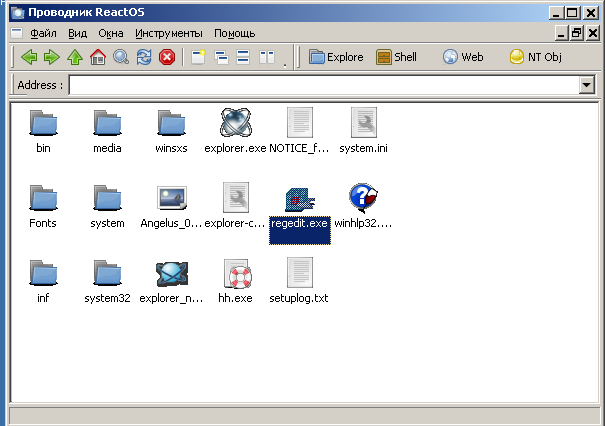The height and width of the screenshot is (426, 605).
Task: Select the system folder
Action: pos(107,206)
